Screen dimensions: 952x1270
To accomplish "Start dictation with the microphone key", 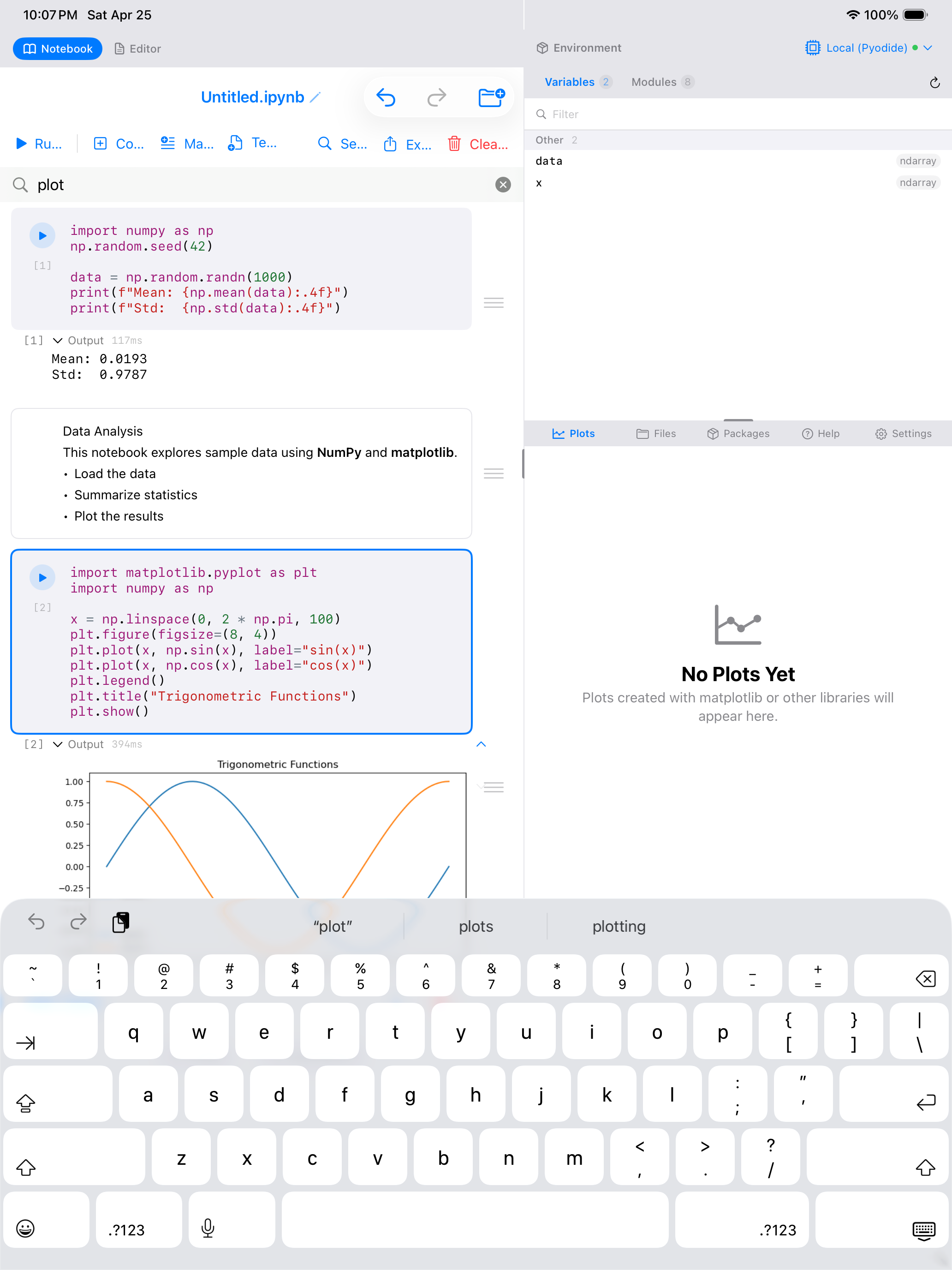I will pos(232,1220).
